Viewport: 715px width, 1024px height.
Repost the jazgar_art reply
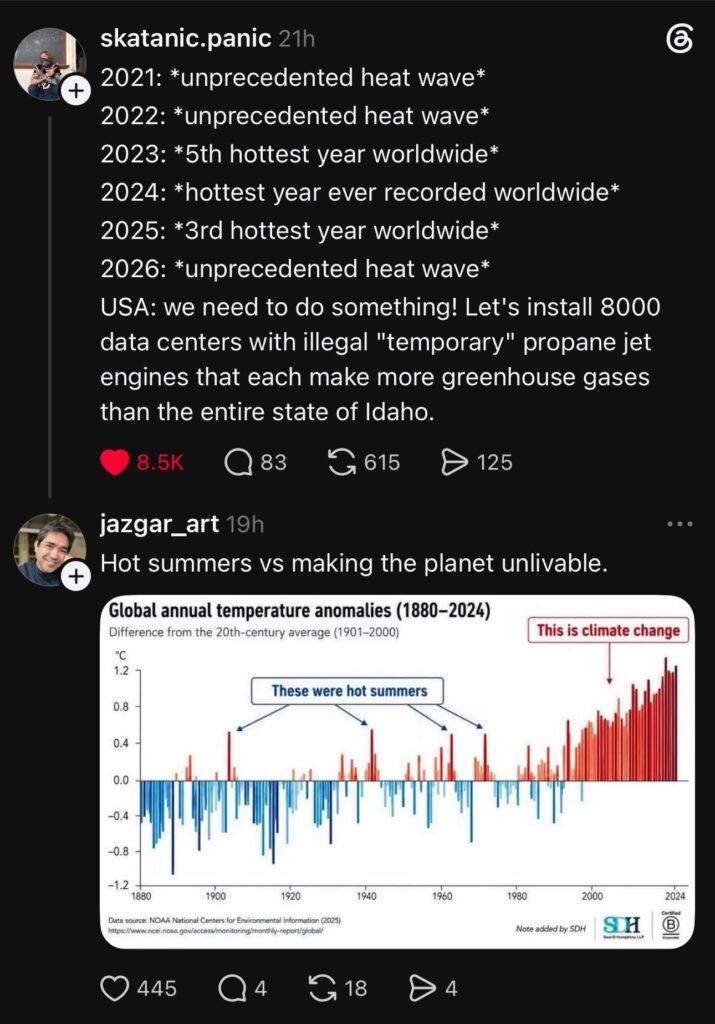click(322, 987)
